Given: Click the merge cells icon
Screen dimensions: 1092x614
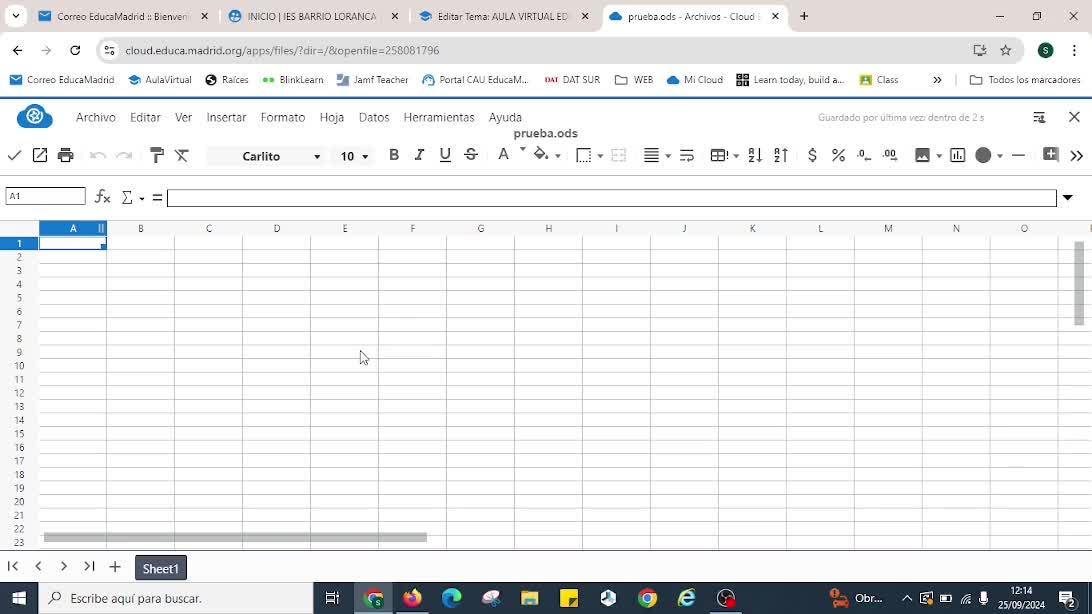Looking at the screenshot, I should [618, 155].
